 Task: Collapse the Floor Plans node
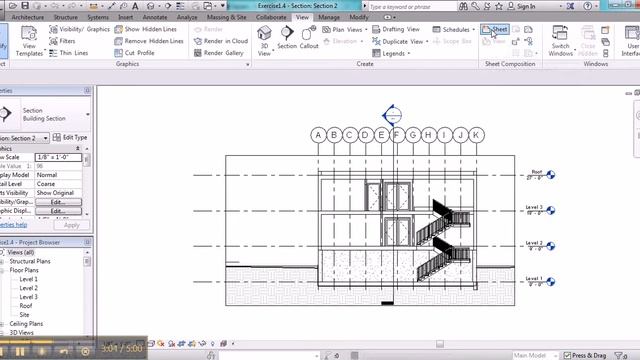(2, 271)
